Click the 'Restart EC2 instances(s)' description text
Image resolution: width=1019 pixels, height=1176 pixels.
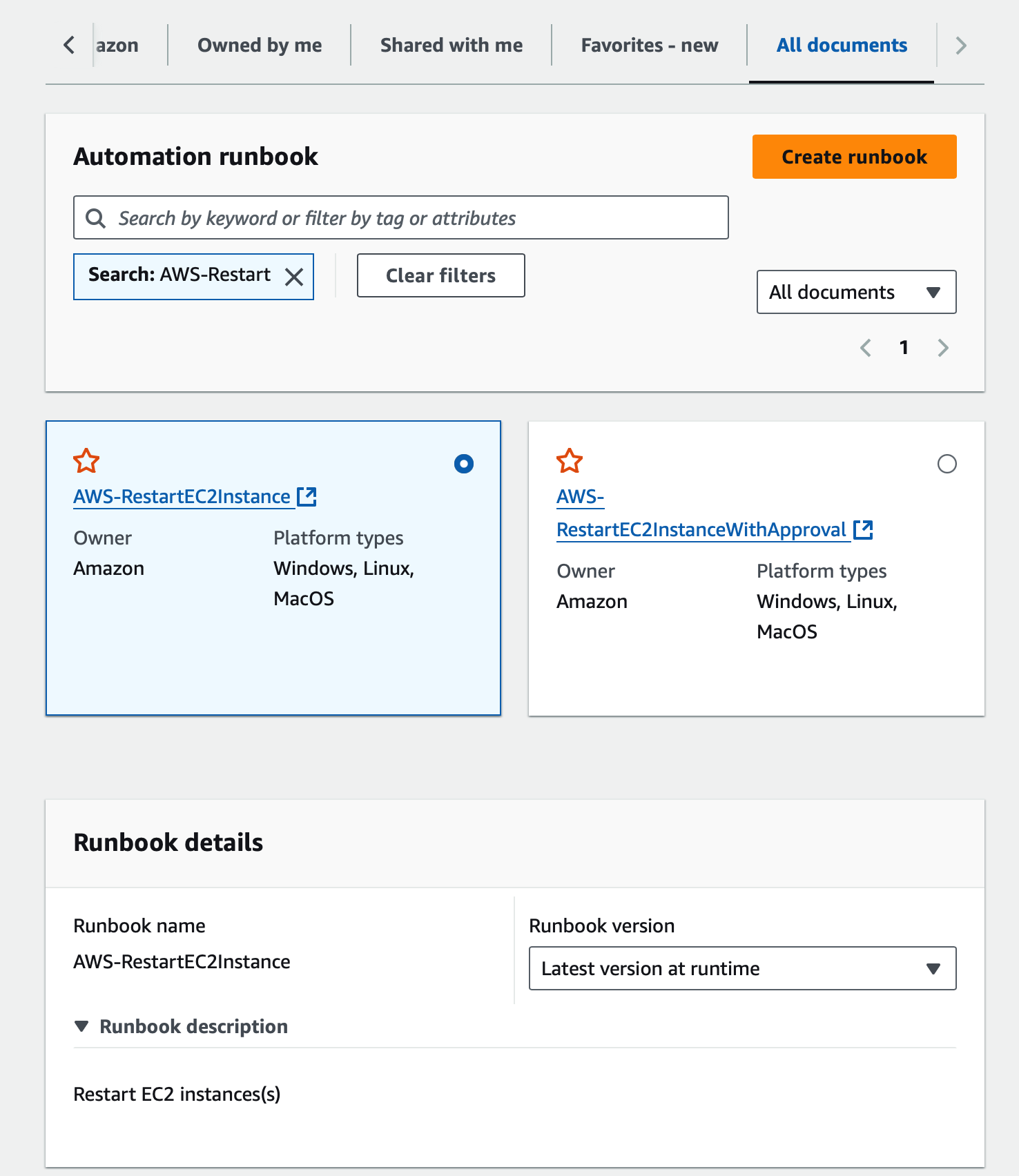point(177,1094)
